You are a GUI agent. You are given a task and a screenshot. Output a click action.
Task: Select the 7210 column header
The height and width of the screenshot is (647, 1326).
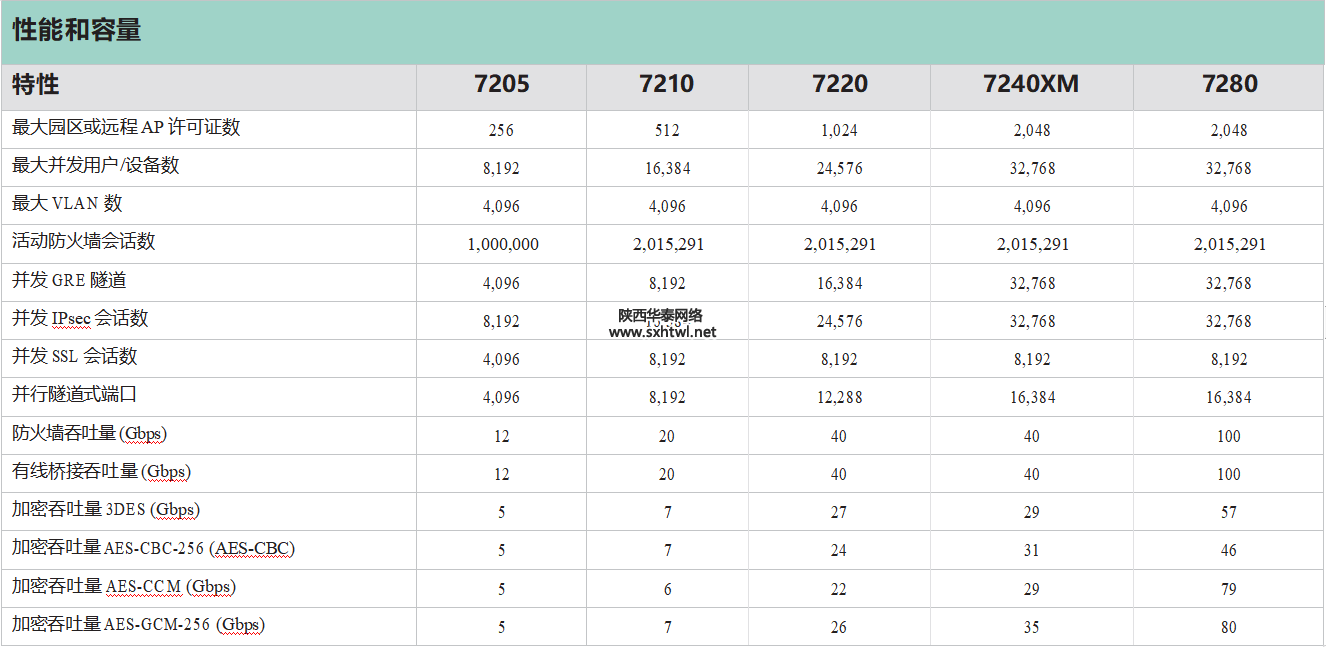(x=667, y=85)
